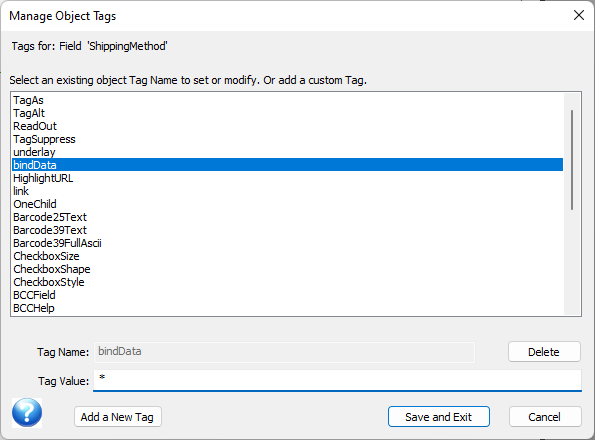Click the highlighted bindData list item
The image size is (595, 440).
(287, 165)
